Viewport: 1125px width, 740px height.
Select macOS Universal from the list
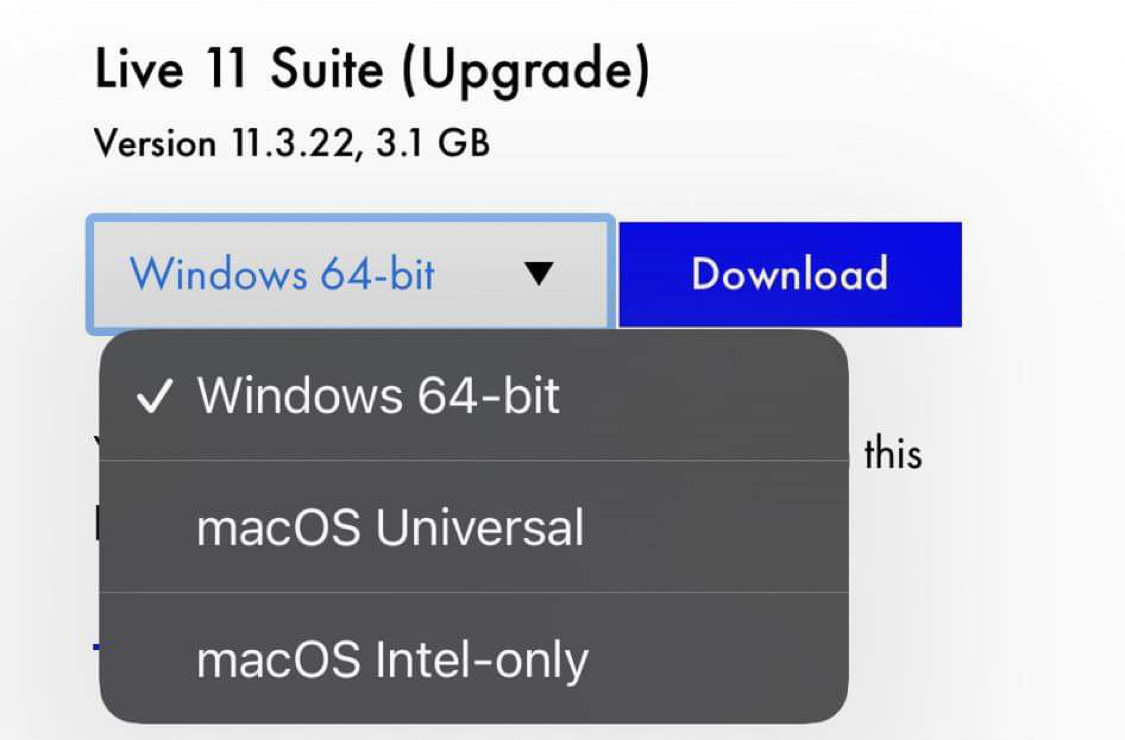(390, 527)
